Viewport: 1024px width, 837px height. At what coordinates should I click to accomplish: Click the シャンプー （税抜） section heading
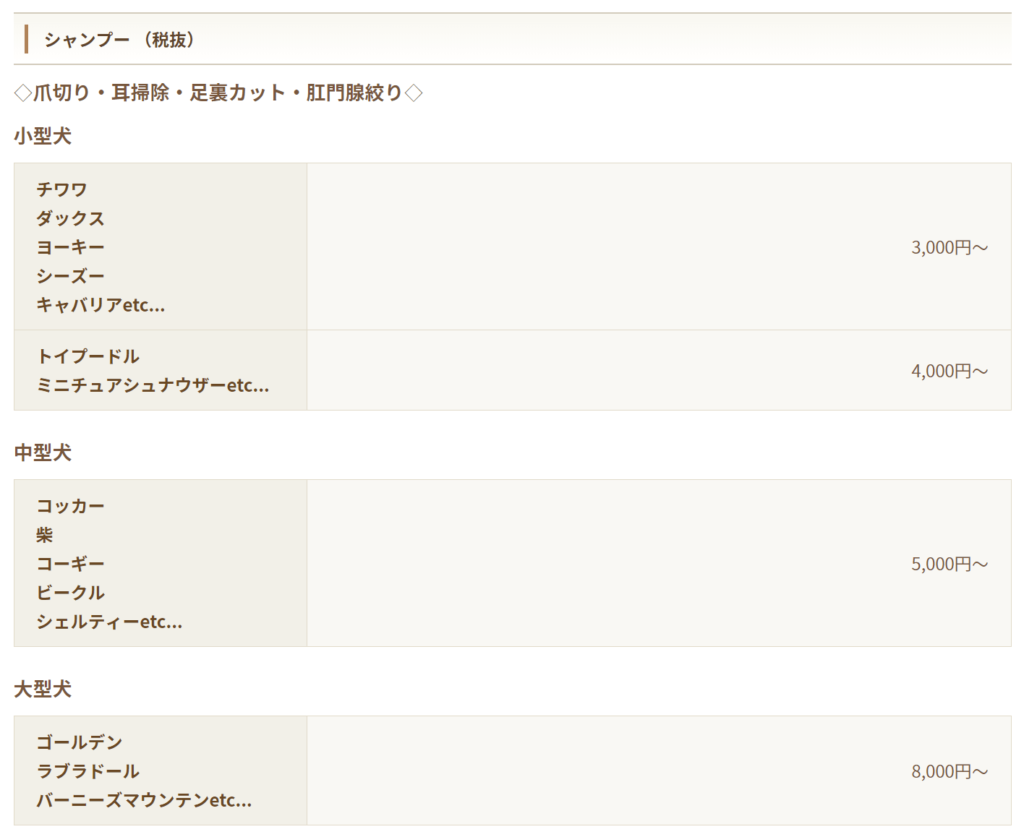tap(119, 40)
